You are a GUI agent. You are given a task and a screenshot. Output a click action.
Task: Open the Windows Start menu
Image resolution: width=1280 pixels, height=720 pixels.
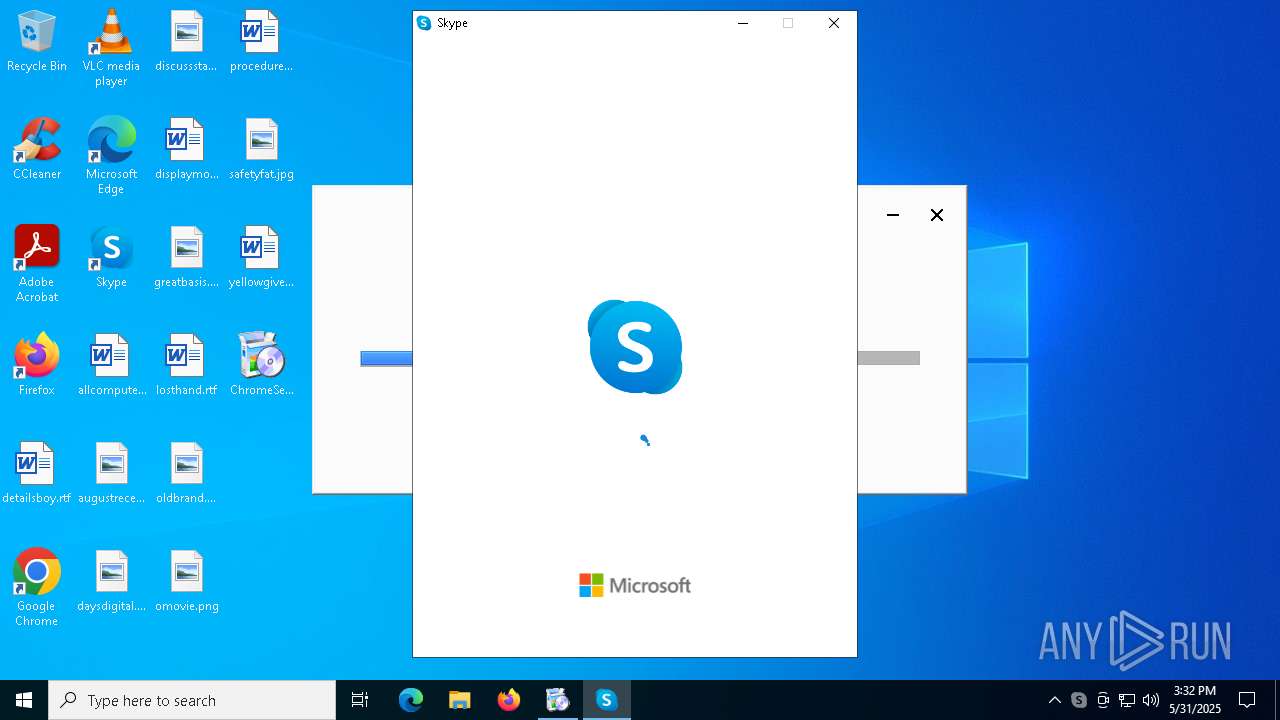click(x=24, y=700)
